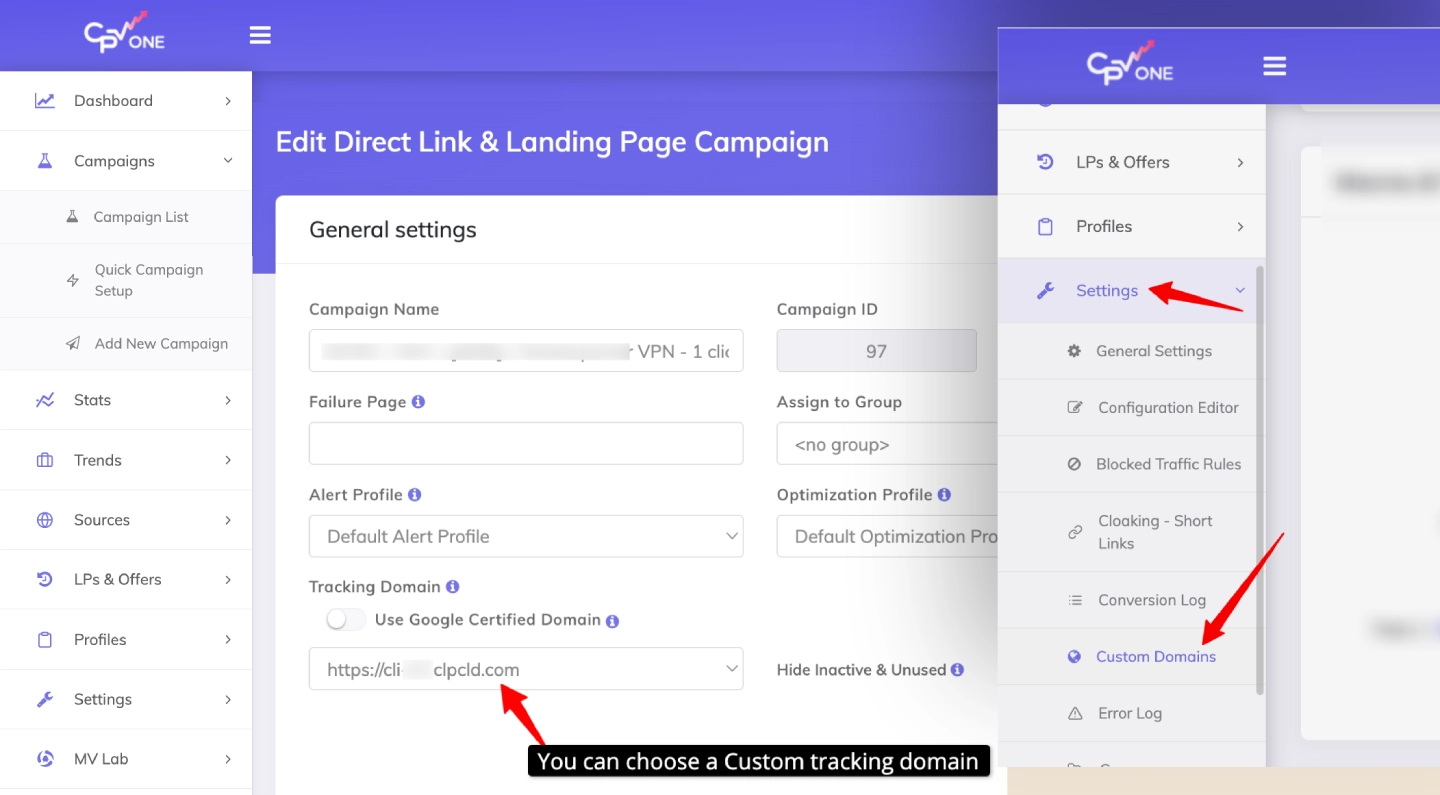The width and height of the screenshot is (1440, 795).
Task: Open the Alert Profile dropdown
Action: click(525, 536)
